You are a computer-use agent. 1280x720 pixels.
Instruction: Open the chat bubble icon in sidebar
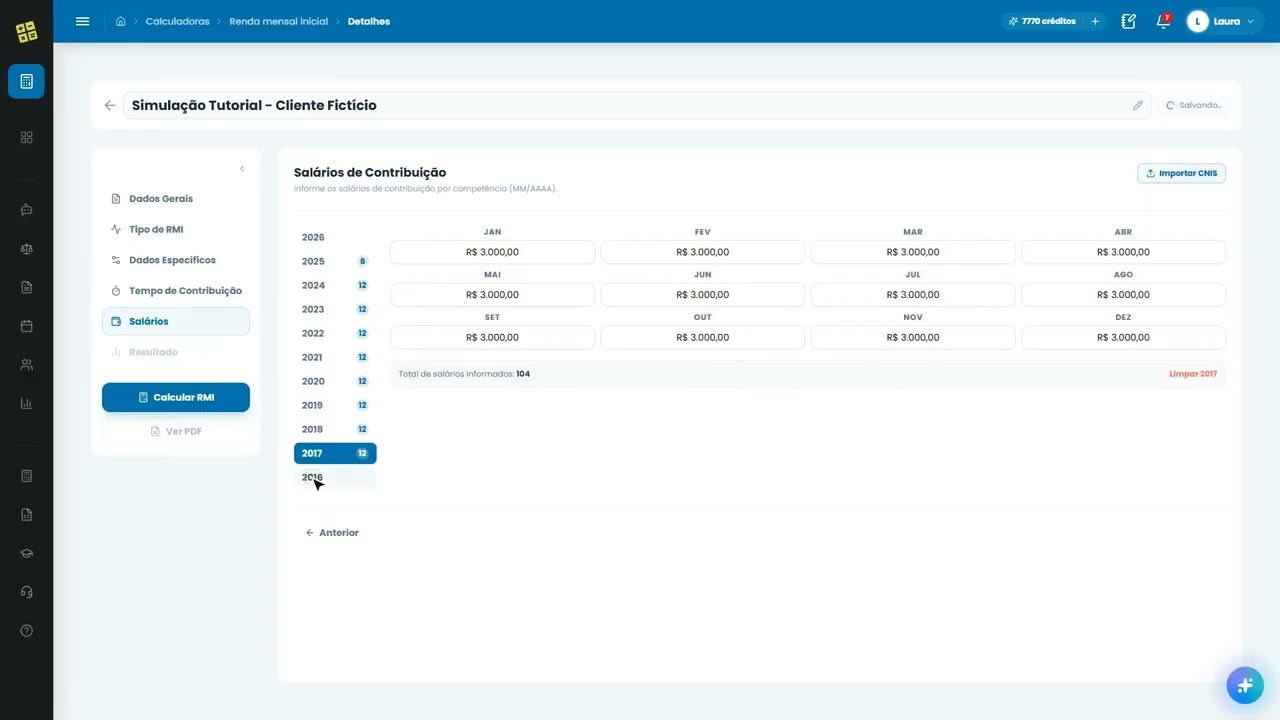tap(27, 210)
